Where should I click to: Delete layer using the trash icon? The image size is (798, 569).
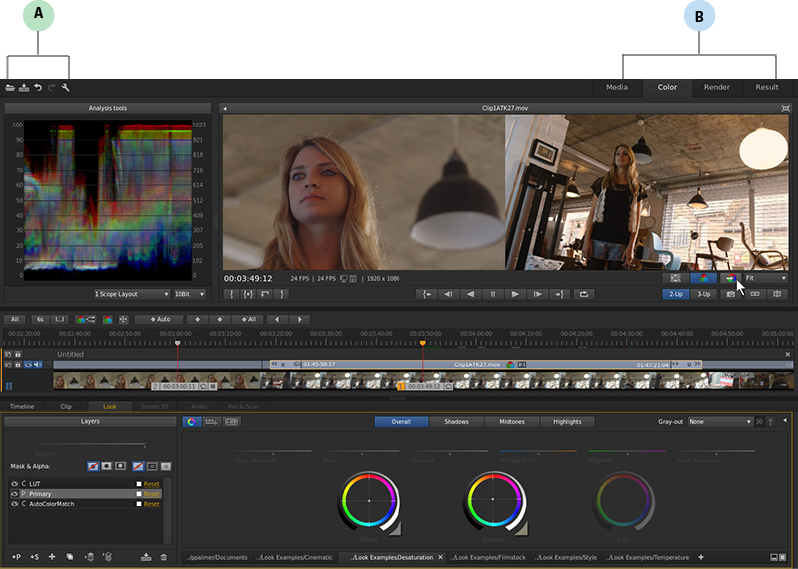tap(164, 556)
